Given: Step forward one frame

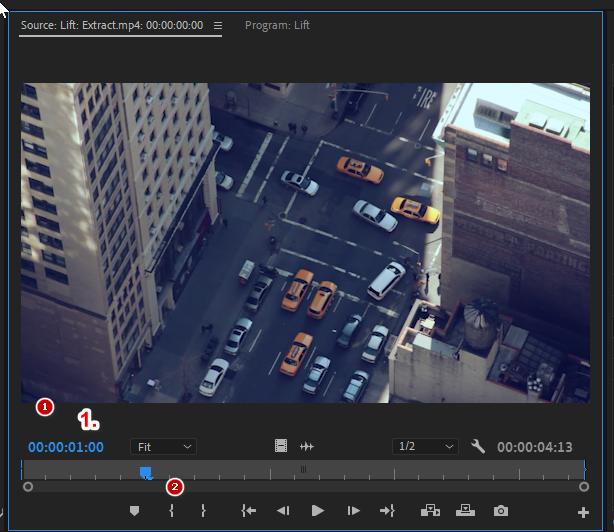Looking at the screenshot, I should pos(353,511).
